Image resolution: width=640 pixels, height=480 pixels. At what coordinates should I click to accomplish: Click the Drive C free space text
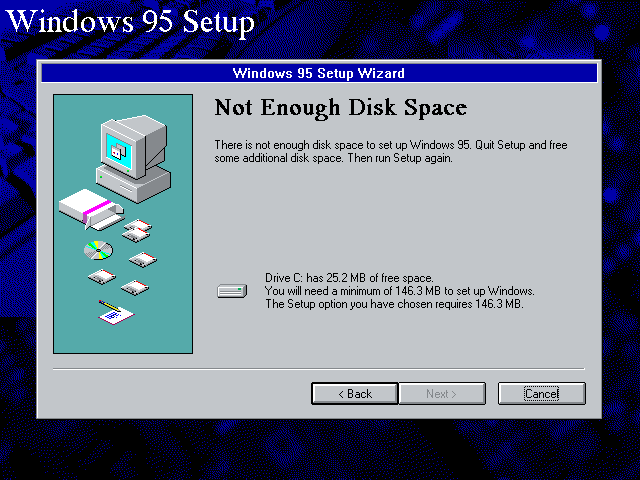(349, 278)
